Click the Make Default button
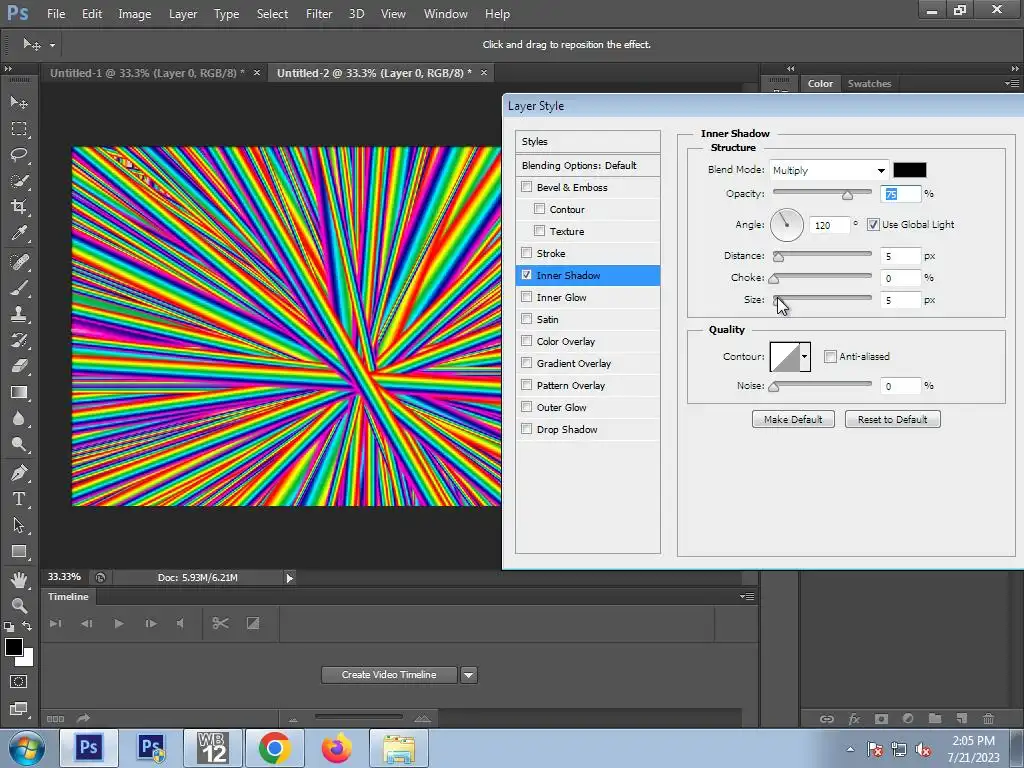Screen dimensions: 1024x768 [x=793, y=419]
